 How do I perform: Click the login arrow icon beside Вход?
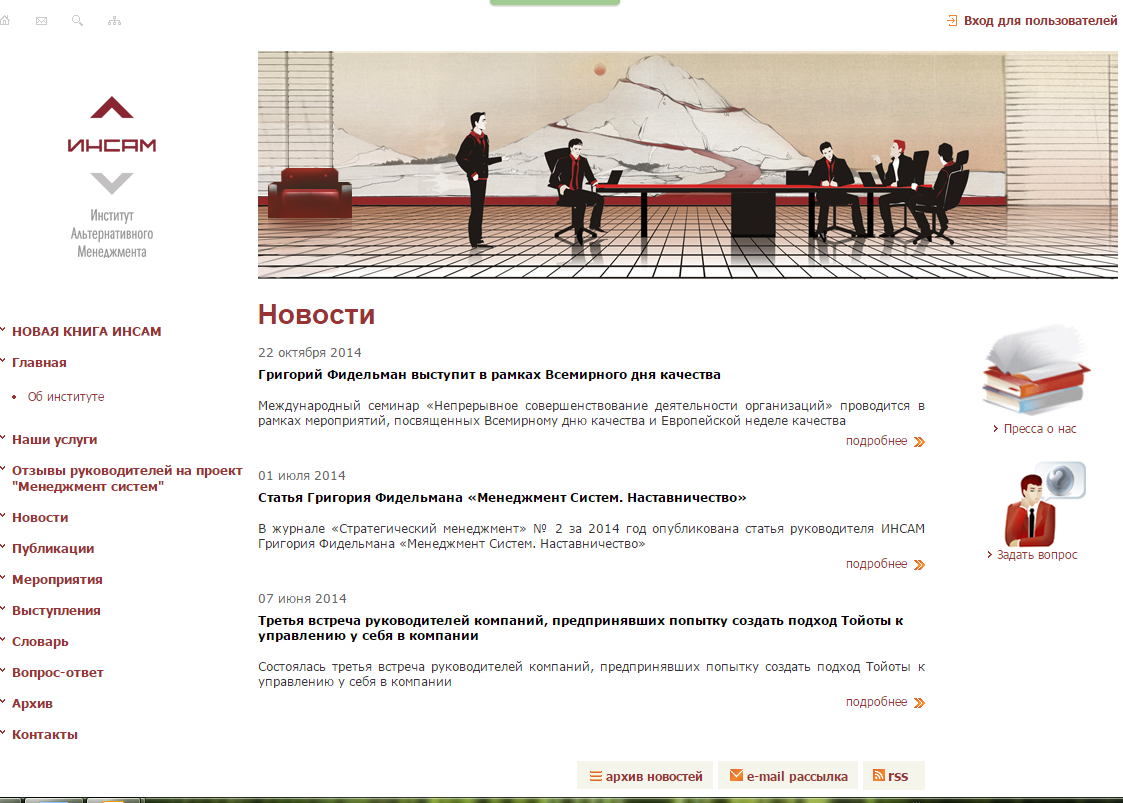click(952, 21)
